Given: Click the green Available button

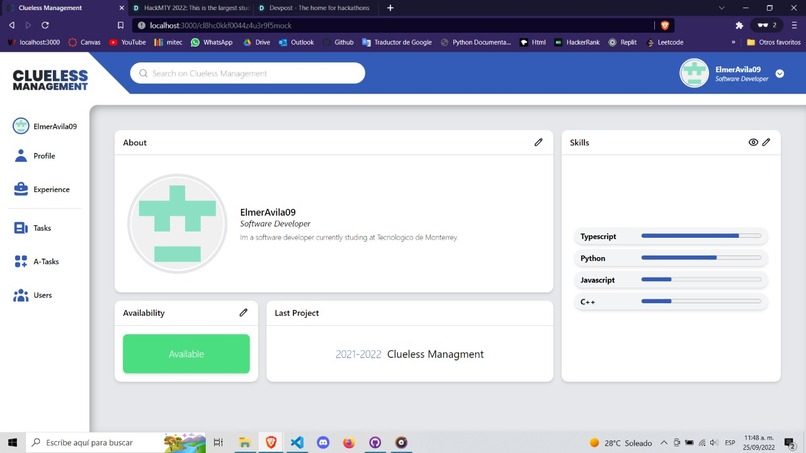Looking at the screenshot, I should [x=186, y=354].
